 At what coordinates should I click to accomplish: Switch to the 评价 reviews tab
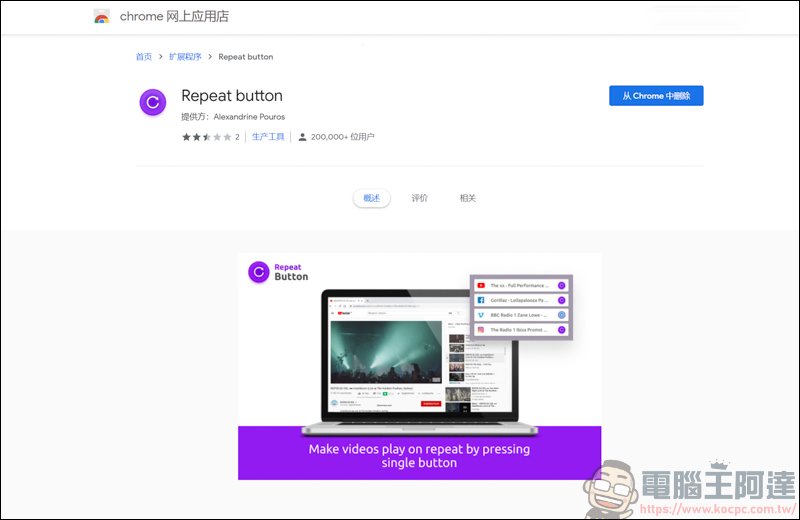[420, 198]
